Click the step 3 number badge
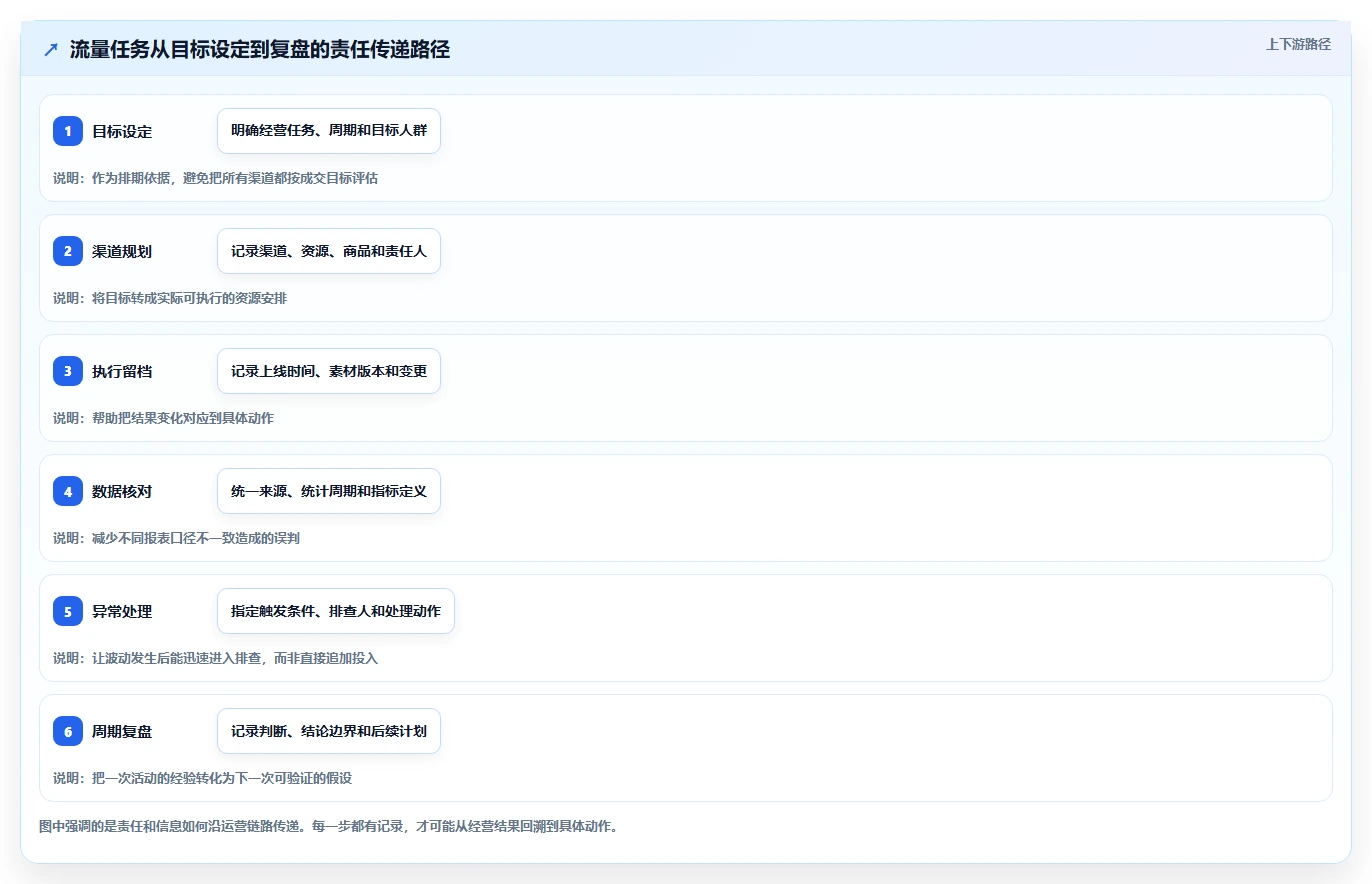Screen dimensions: 1372x884 (68, 371)
